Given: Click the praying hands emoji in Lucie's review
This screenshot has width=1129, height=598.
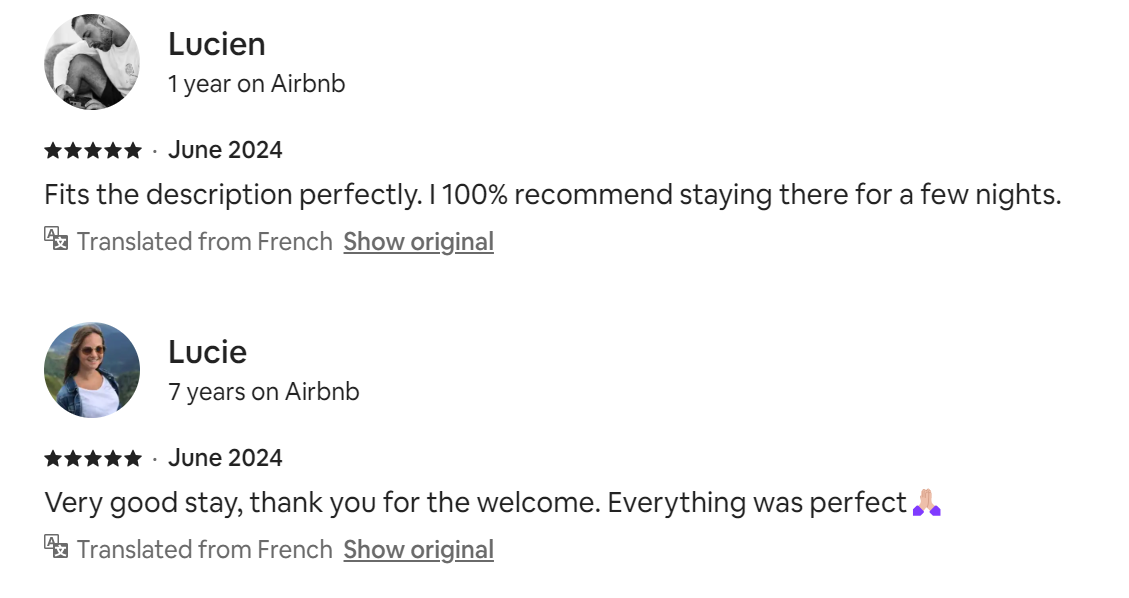Looking at the screenshot, I should click(927, 502).
